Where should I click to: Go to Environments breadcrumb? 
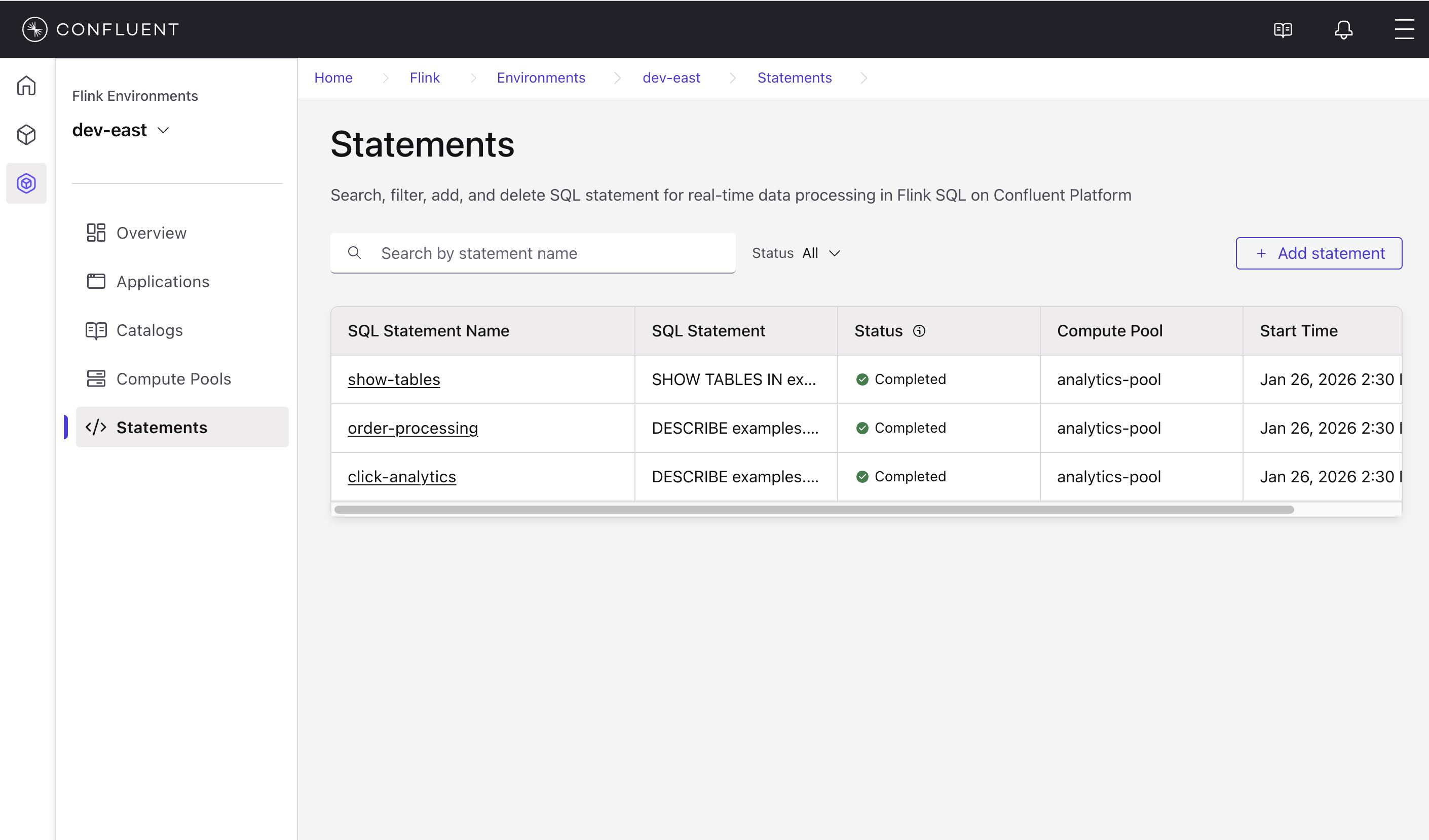(541, 78)
